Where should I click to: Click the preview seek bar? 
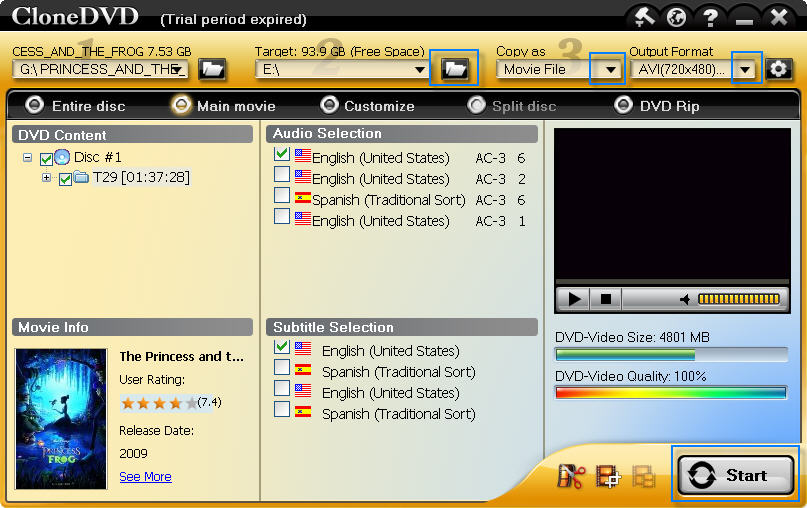[x=672, y=282]
